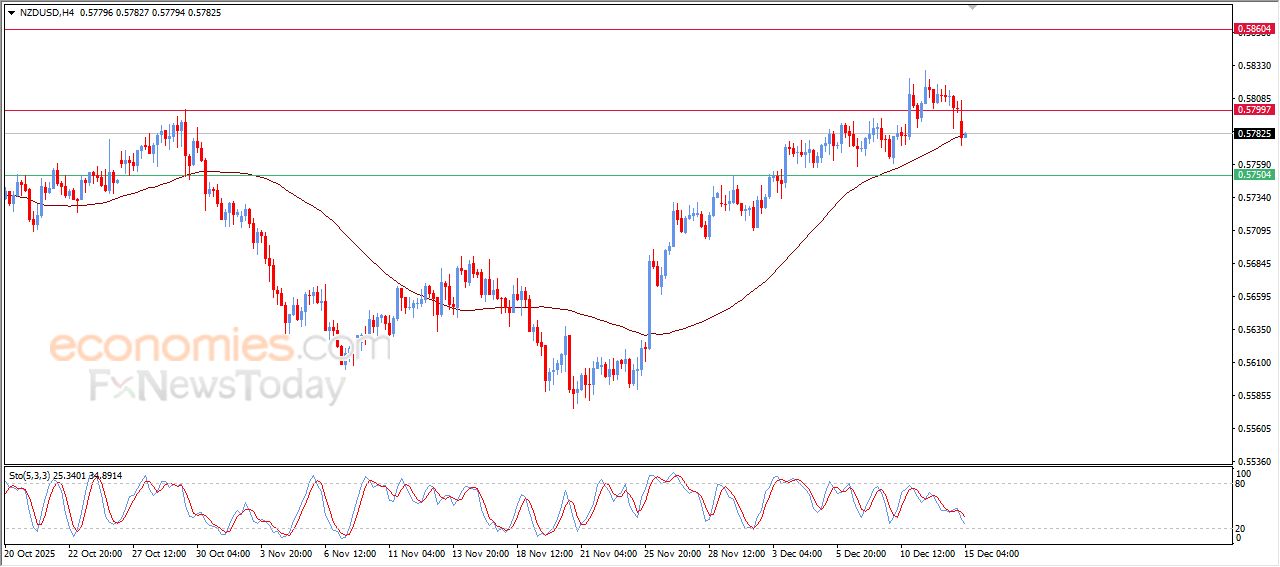The height and width of the screenshot is (567, 1280).
Task: Click the stochastic 80 level label
Action: point(1242,484)
